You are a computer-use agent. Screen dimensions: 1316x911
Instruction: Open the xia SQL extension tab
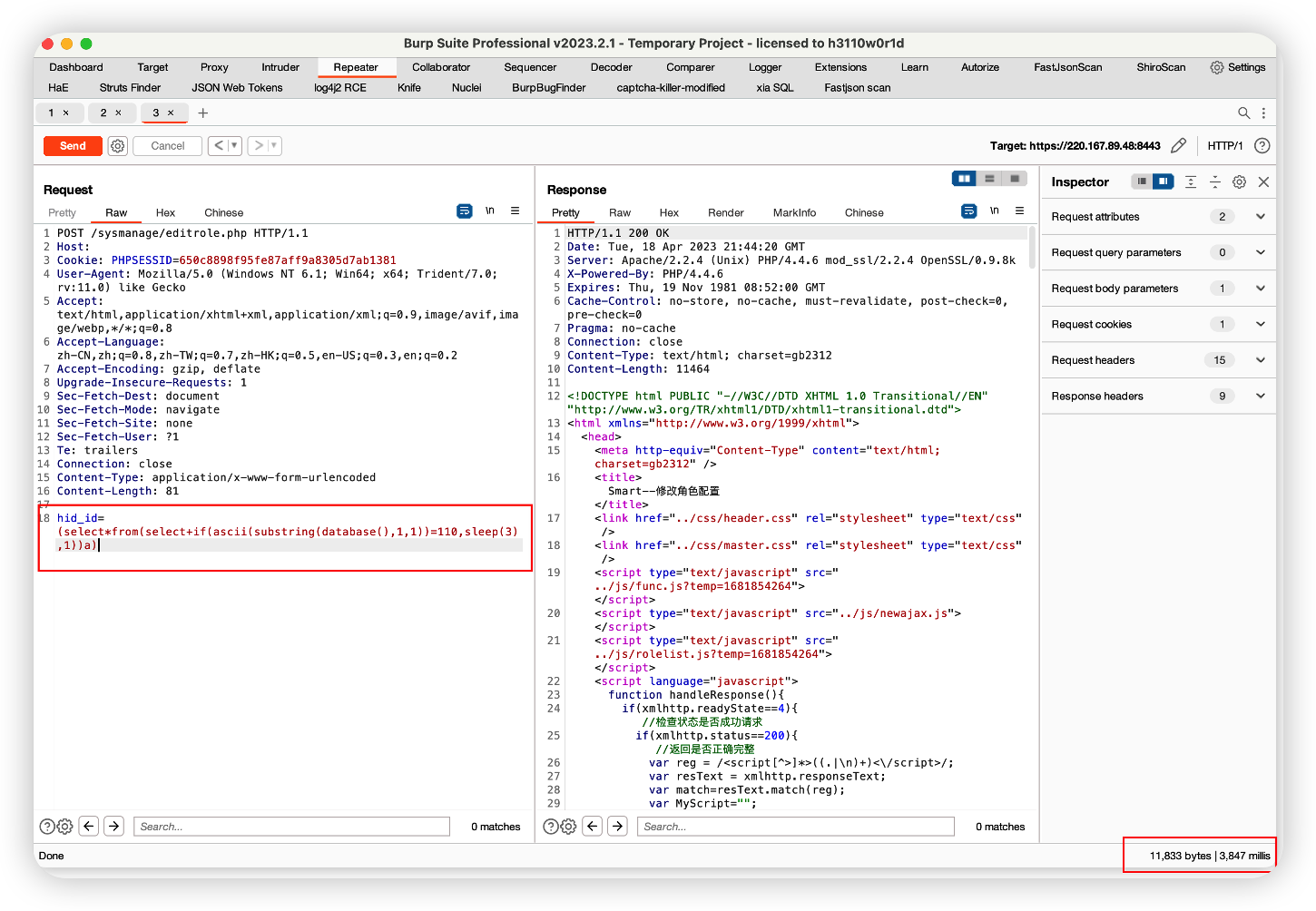tap(775, 88)
